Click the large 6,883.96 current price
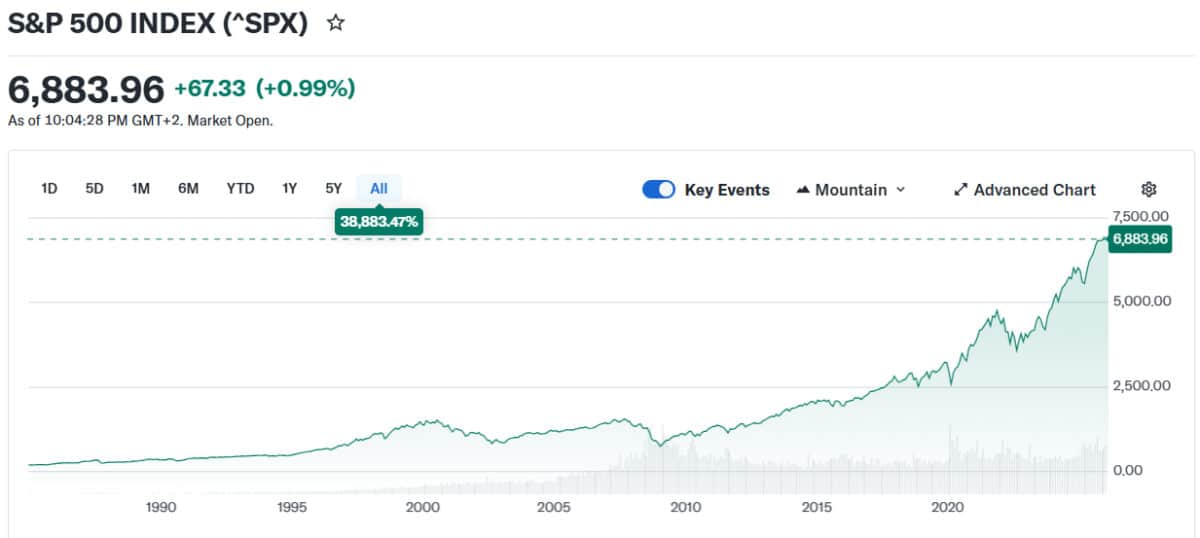This screenshot has width=1200, height=538. tap(86, 89)
